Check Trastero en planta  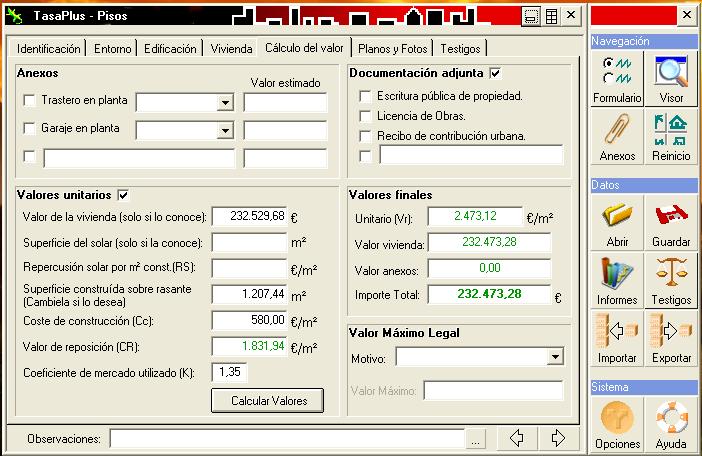tap(29, 100)
